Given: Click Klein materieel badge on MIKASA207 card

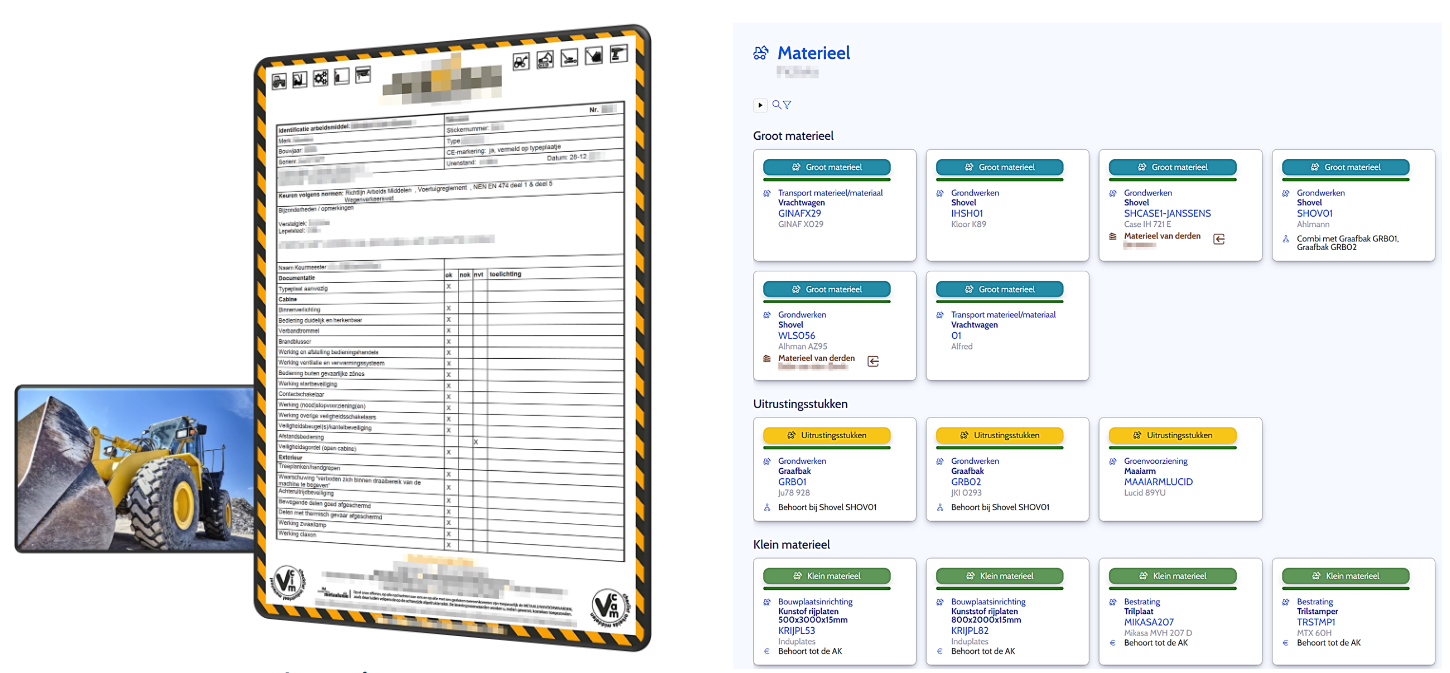Looking at the screenshot, I should pyautogui.click(x=1173, y=576).
